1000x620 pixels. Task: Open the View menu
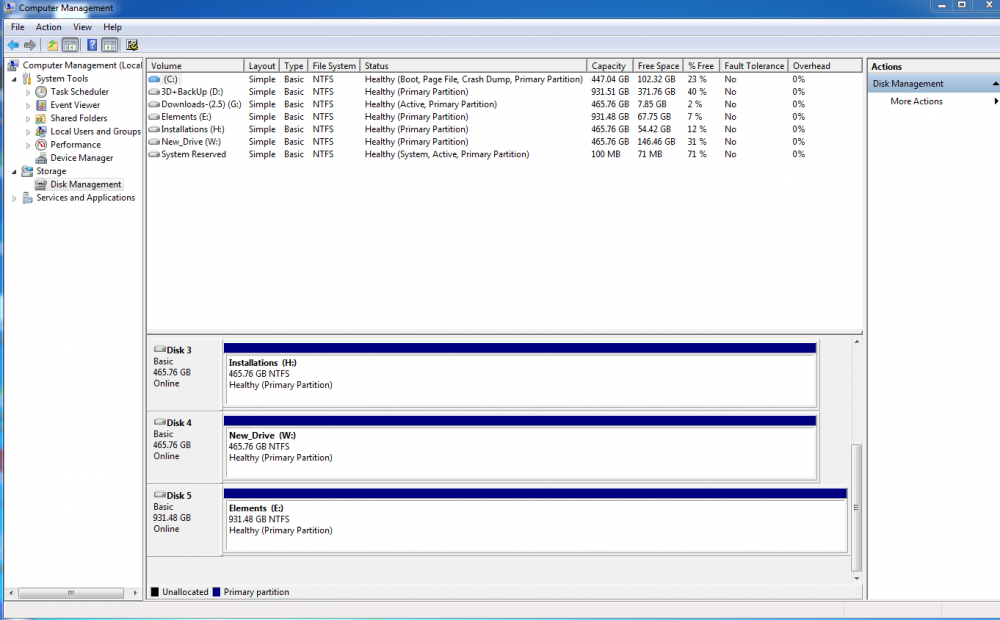point(82,27)
